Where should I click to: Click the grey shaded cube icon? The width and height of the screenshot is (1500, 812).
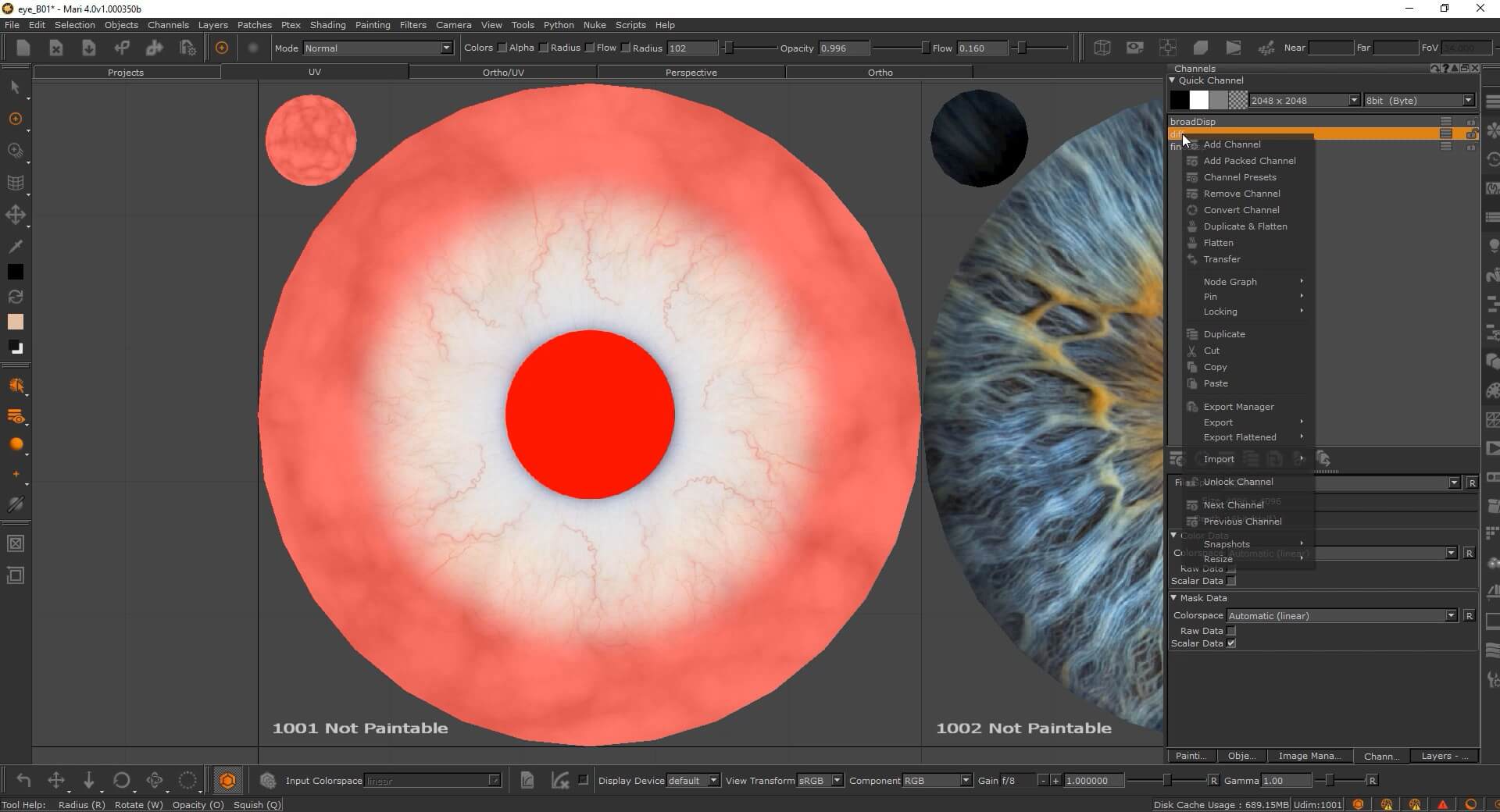[1201, 48]
